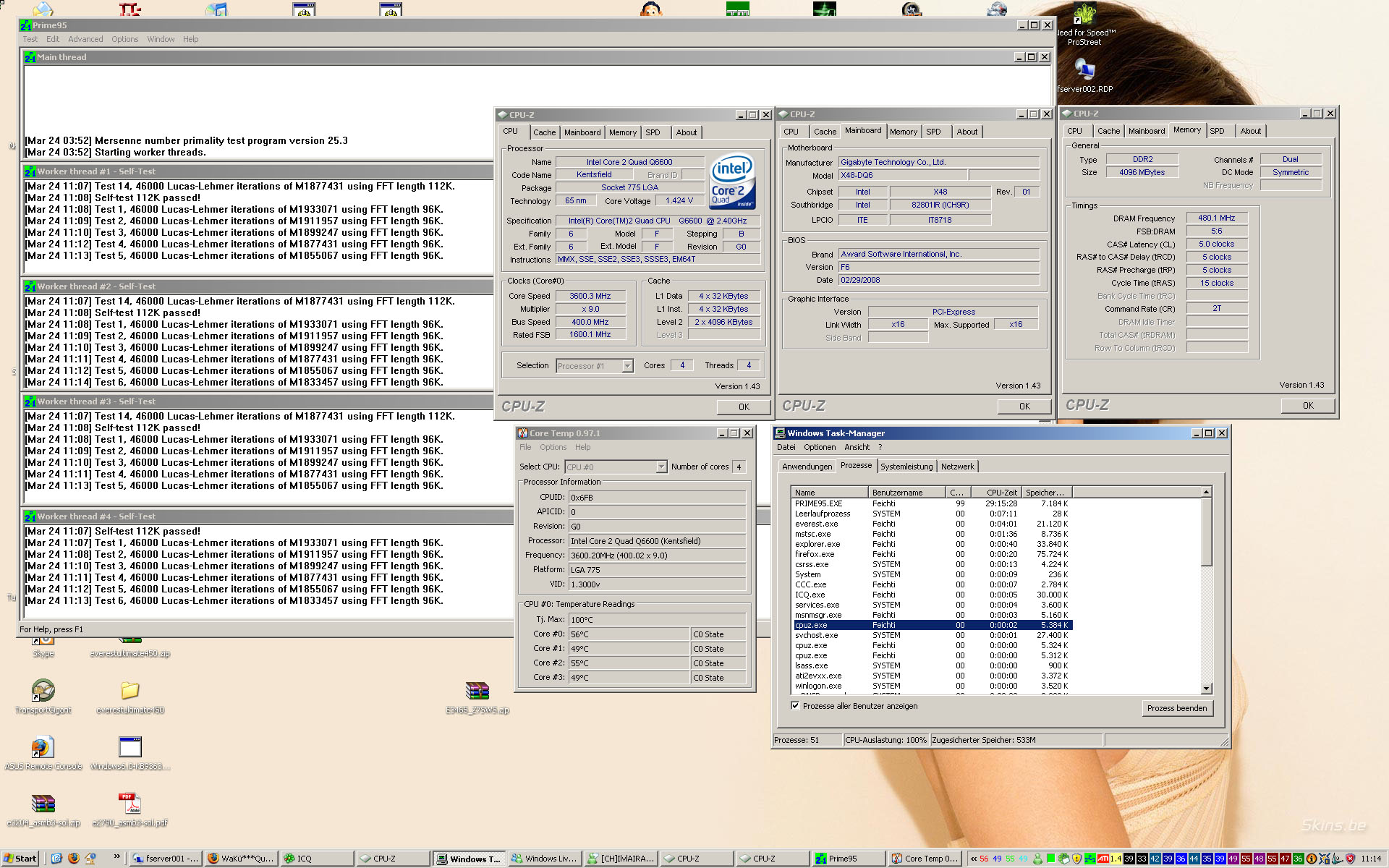Click the Core Speed value 3600.3 MHz

[590, 296]
